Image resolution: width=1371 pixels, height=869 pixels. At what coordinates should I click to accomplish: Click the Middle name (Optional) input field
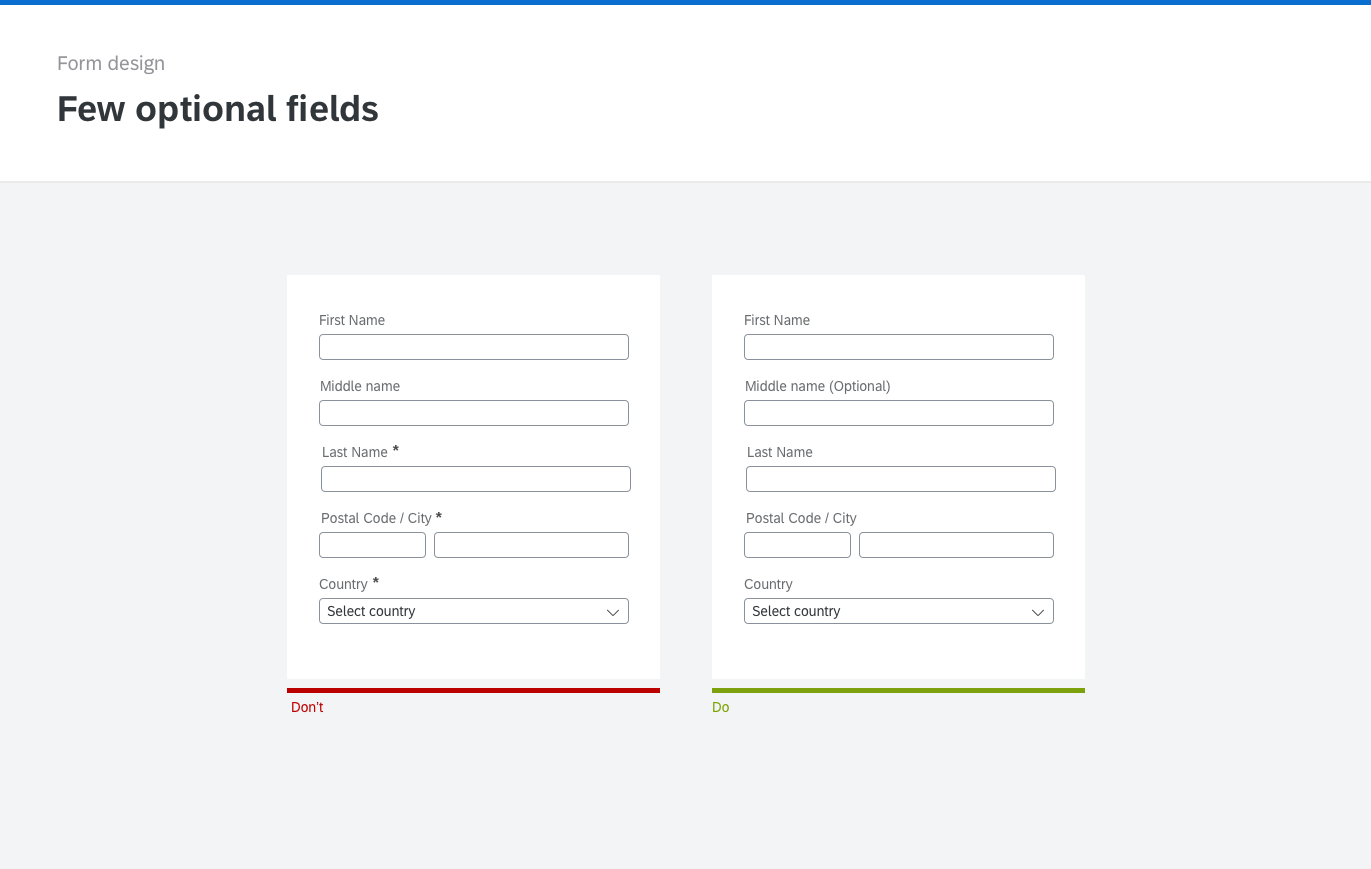[898, 412]
